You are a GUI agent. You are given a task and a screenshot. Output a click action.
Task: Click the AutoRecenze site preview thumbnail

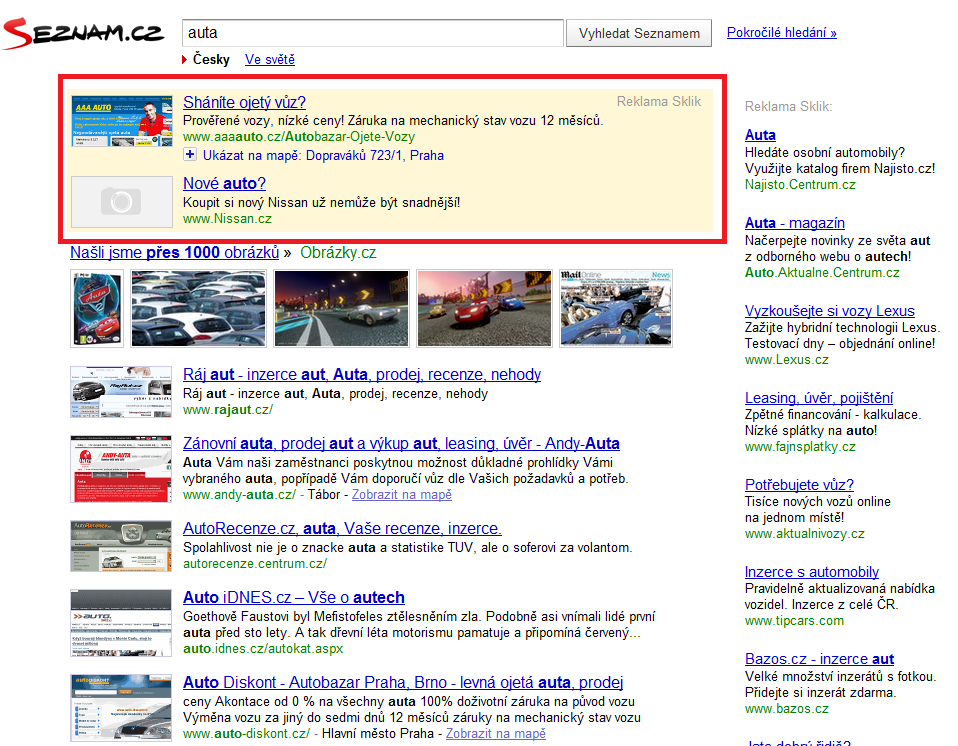[x=121, y=546]
